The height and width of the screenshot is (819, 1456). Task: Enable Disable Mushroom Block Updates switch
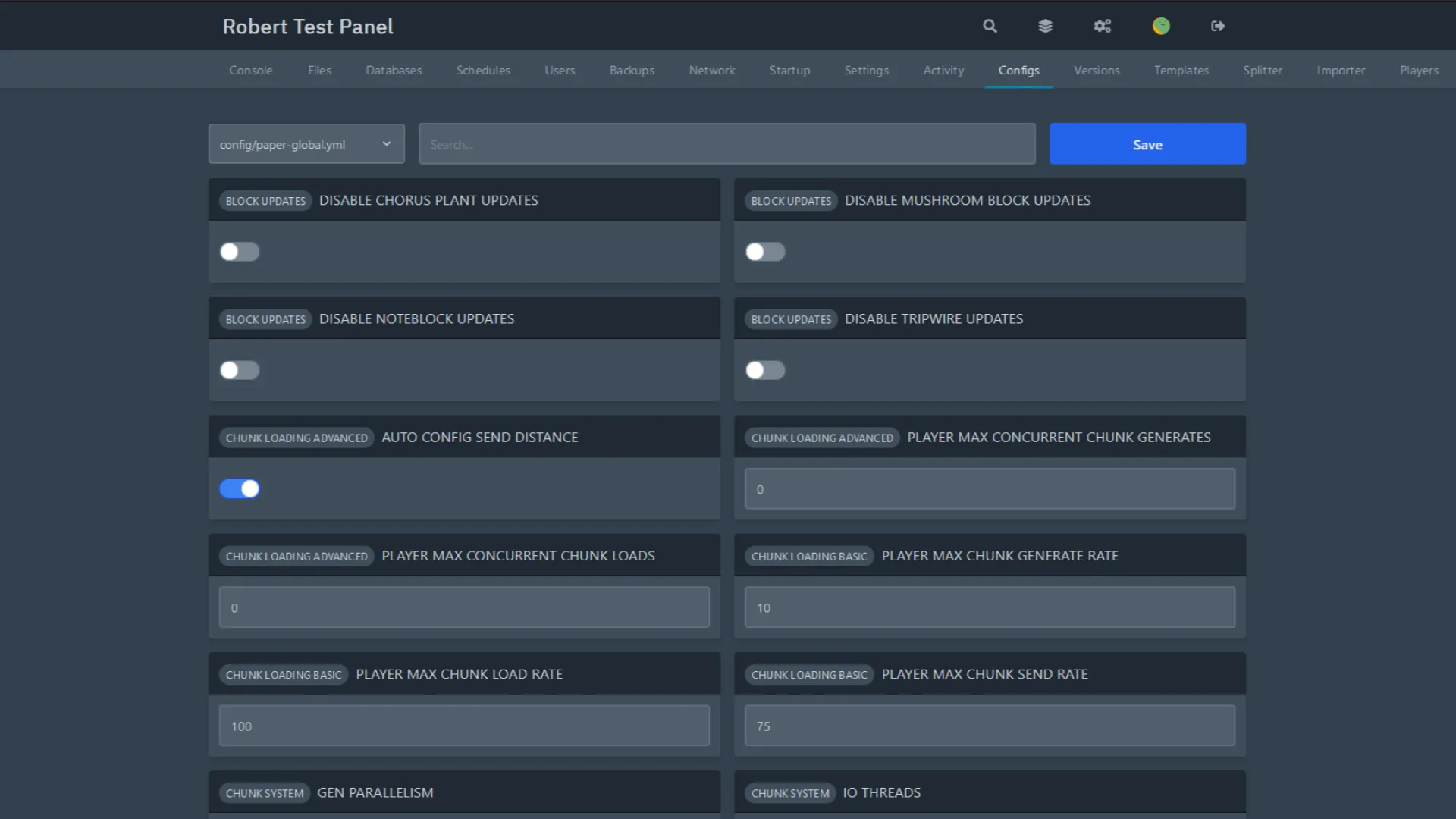click(765, 252)
